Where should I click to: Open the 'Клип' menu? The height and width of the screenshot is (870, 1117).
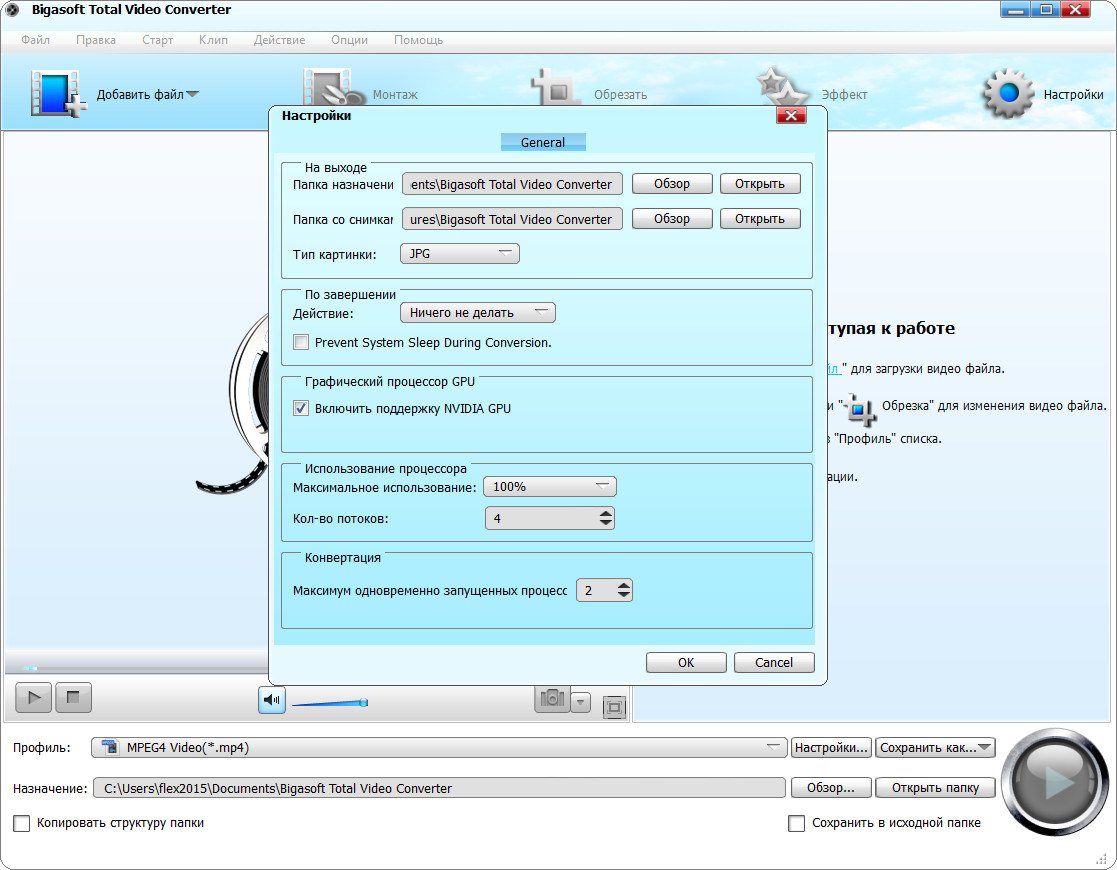[212, 40]
